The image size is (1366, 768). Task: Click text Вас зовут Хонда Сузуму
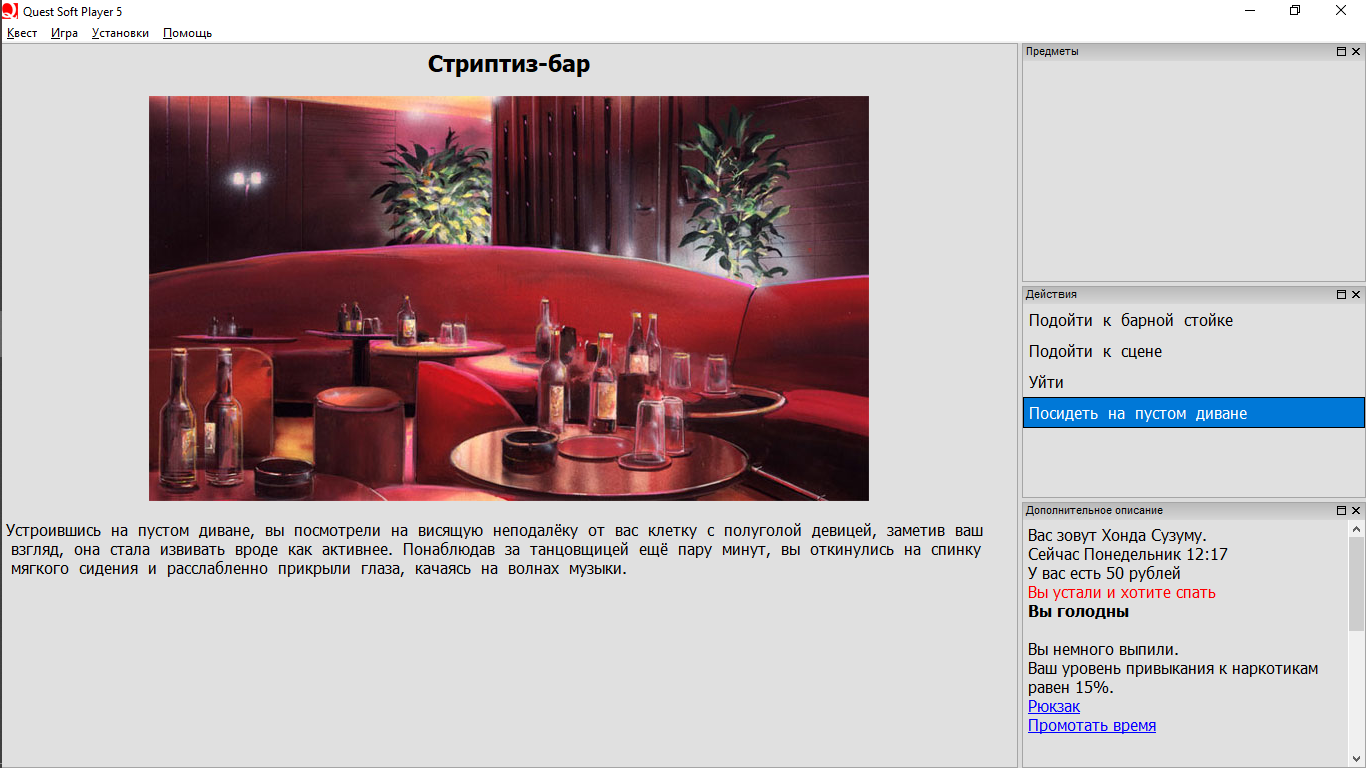(x=1117, y=535)
